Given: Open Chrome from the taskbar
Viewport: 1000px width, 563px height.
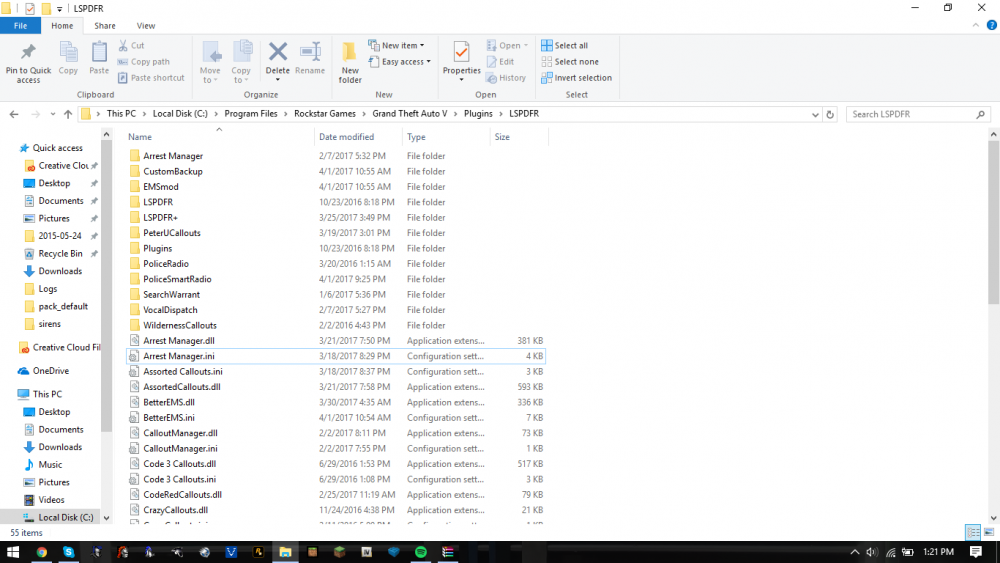Looking at the screenshot, I should 41,552.
